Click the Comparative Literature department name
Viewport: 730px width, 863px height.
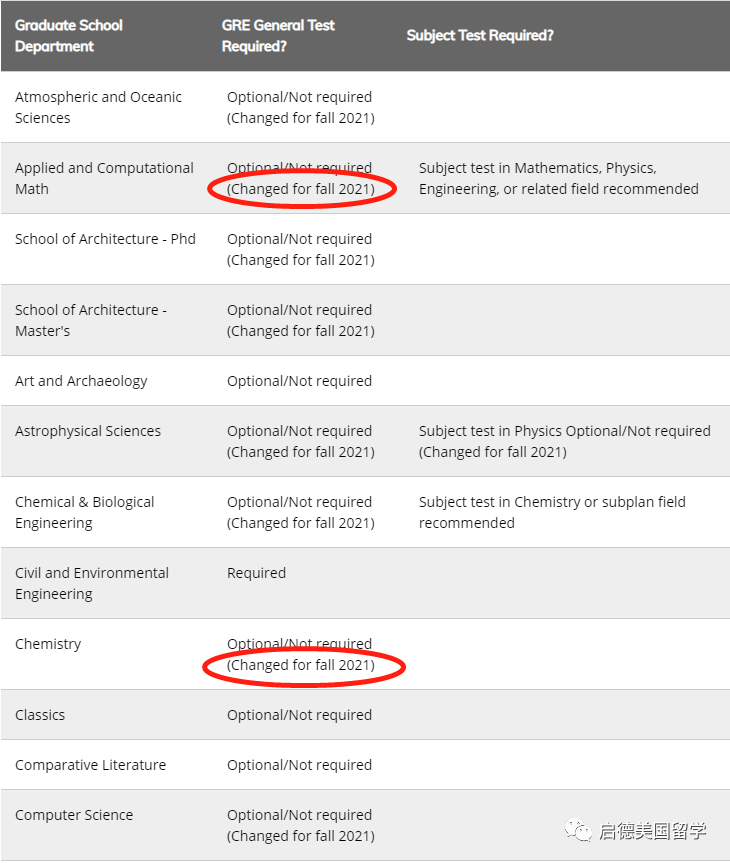[x=91, y=765]
